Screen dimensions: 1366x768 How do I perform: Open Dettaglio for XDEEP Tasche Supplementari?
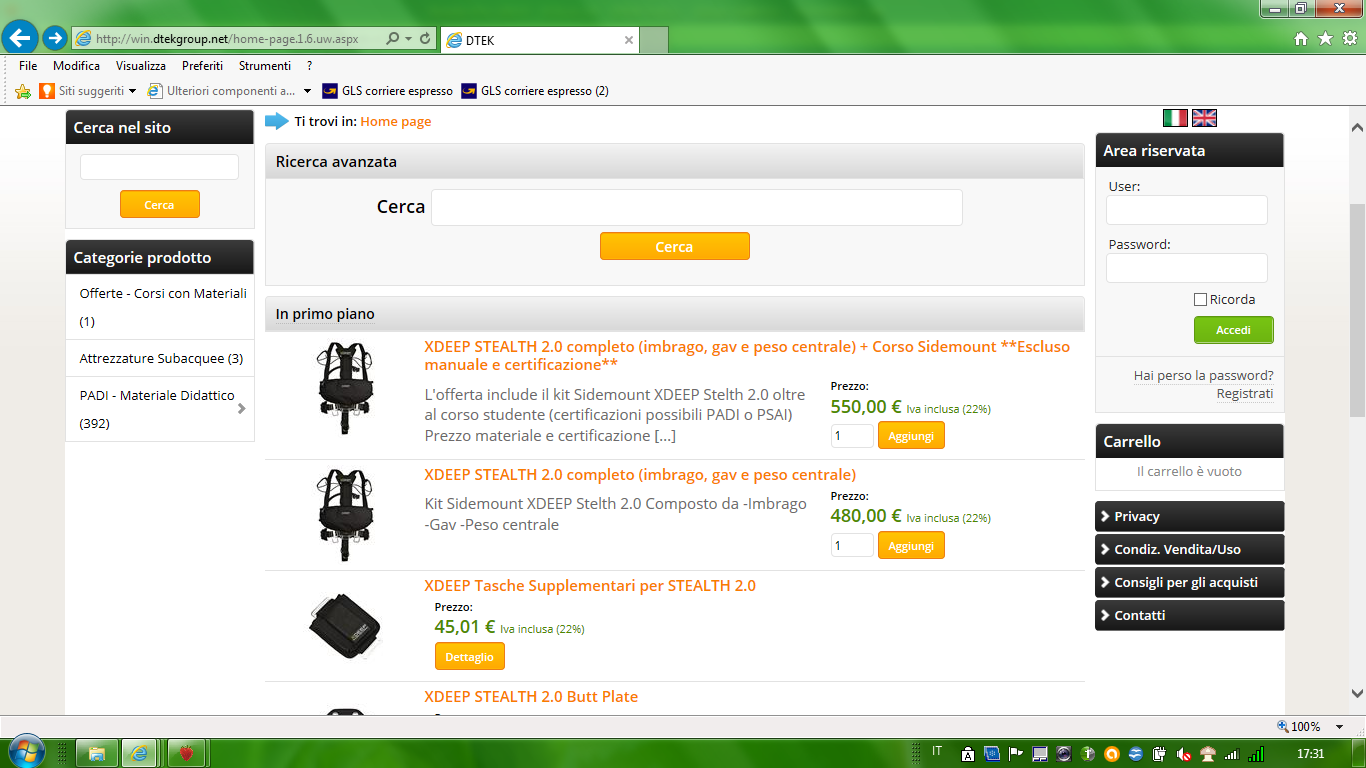pyautogui.click(x=469, y=657)
